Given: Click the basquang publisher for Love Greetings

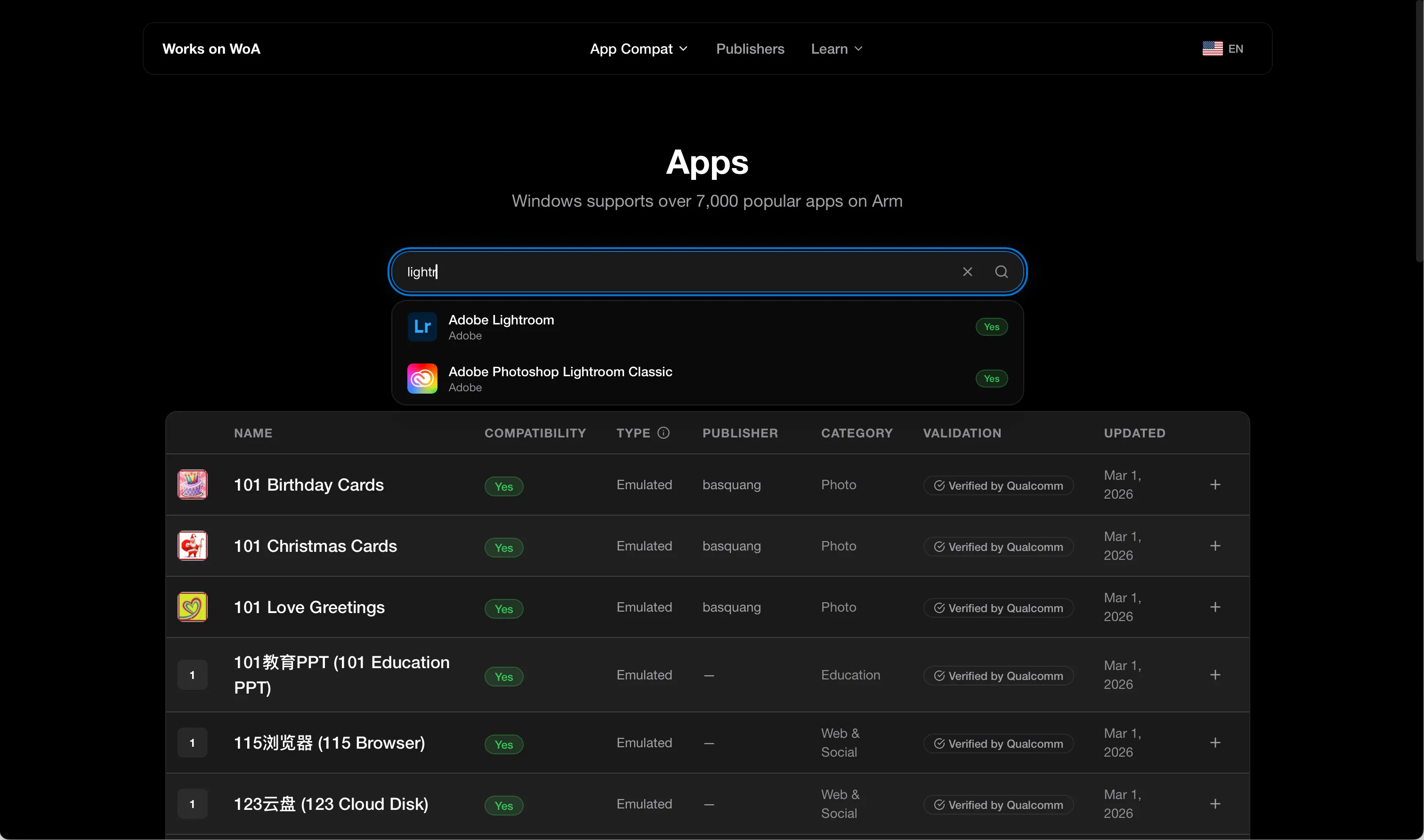Looking at the screenshot, I should pos(731,607).
